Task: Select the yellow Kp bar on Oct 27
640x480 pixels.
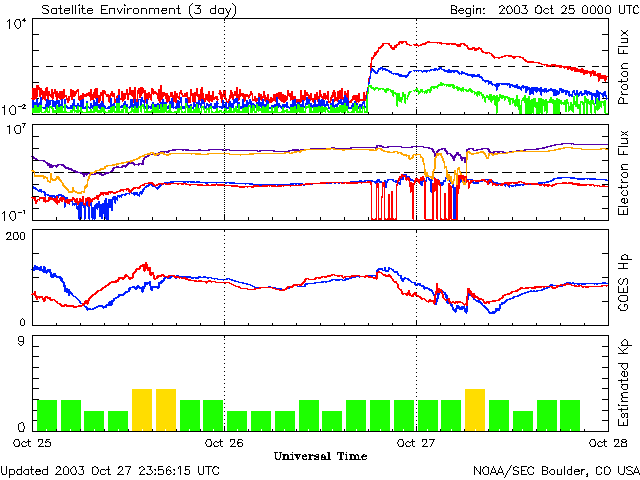Action: [x=475, y=410]
